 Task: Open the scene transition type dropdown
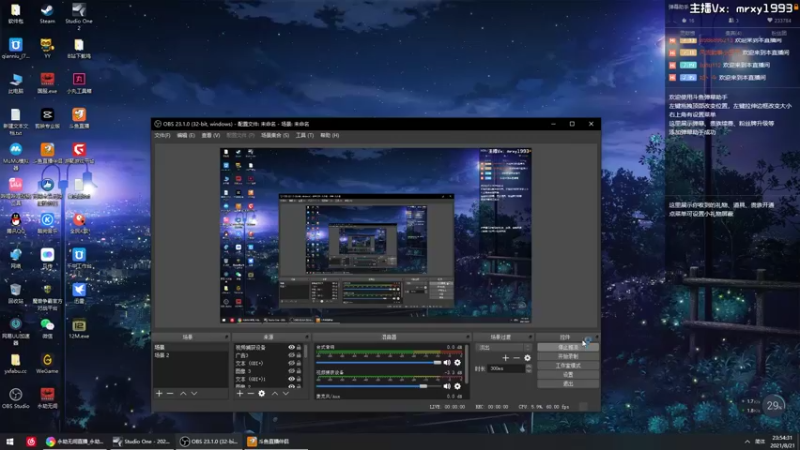pos(504,347)
